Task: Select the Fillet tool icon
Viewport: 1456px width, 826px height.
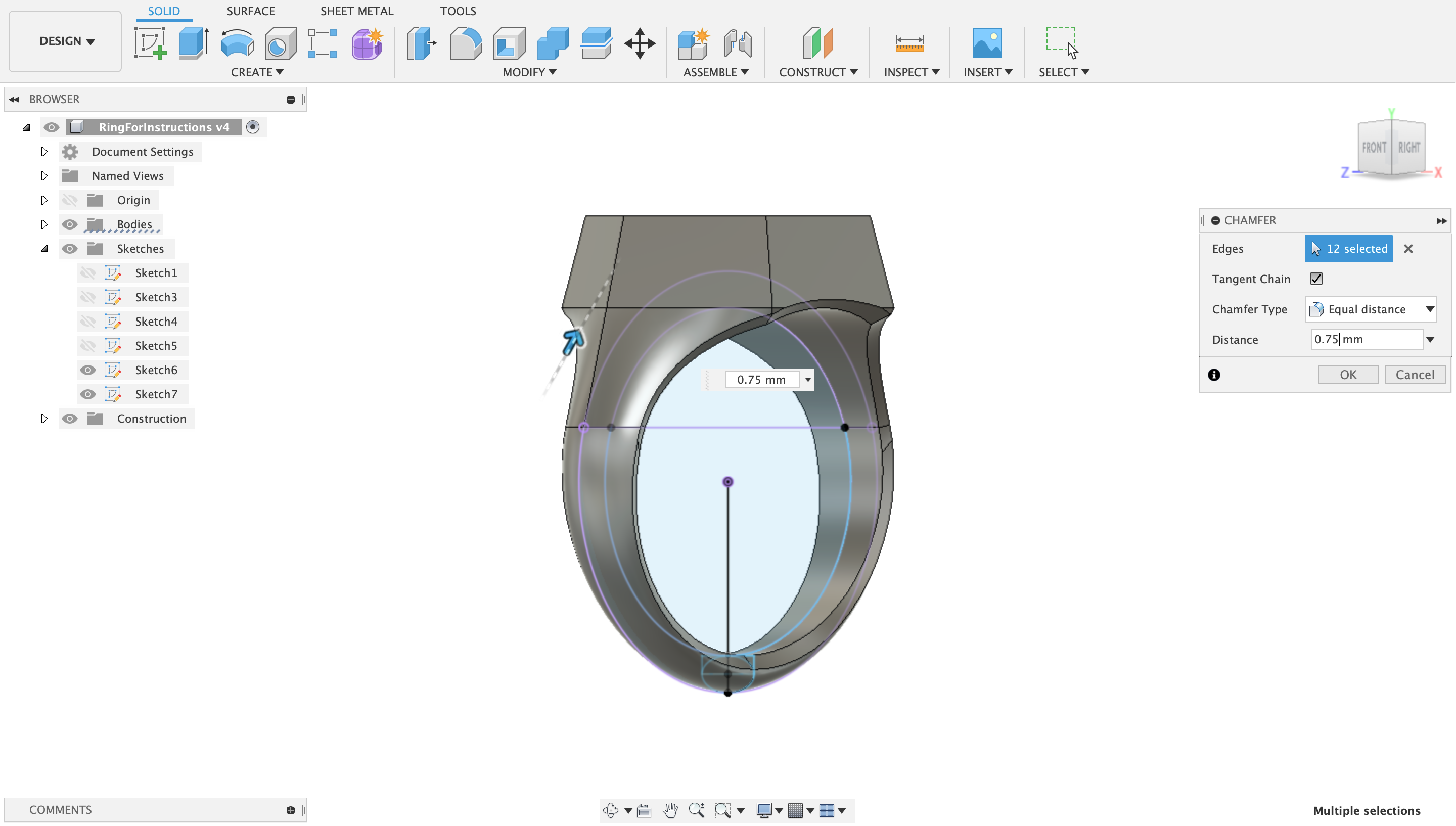Action: coord(465,43)
